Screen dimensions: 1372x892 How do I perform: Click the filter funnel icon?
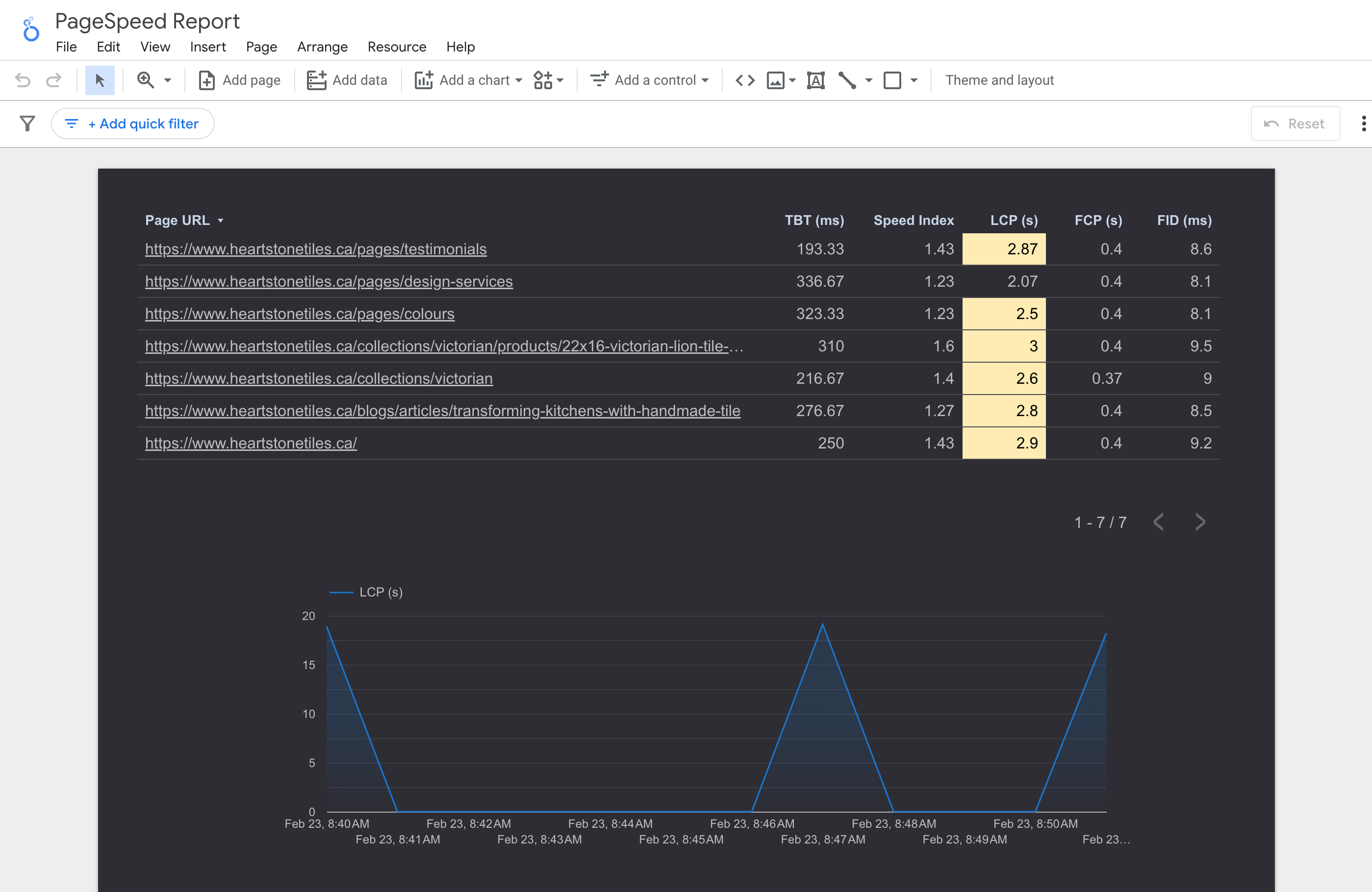pyautogui.click(x=27, y=124)
